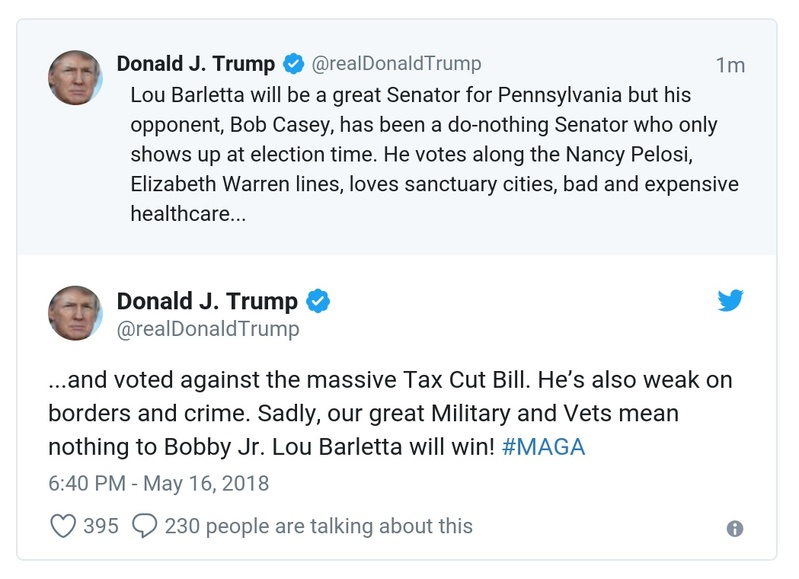
Task: Open the #MAGA hashtag link
Action: point(544,446)
